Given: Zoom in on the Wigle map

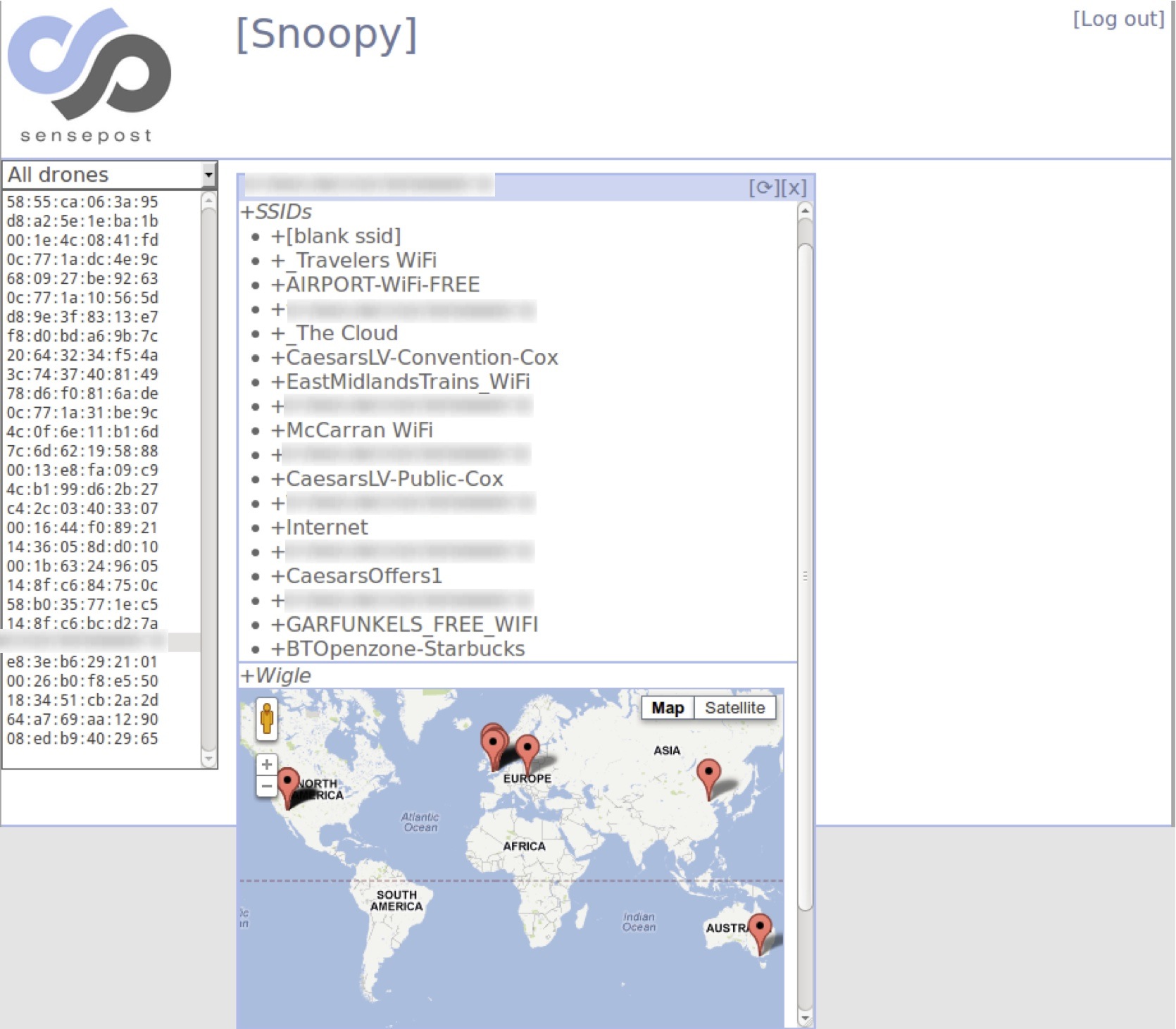Looking at the screenshot, I should click(266, 764).
